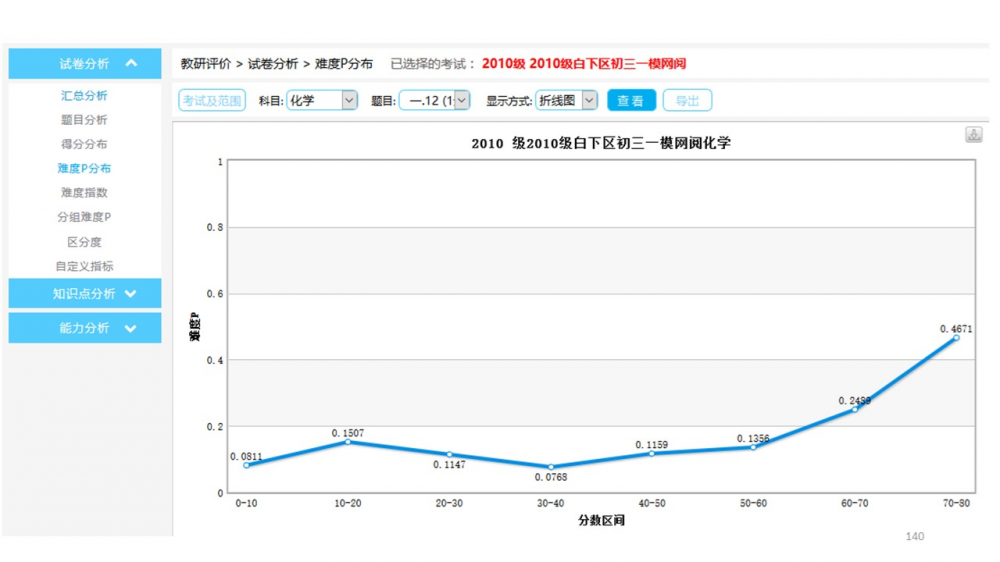Click the chart download icon
The image size is (1000, 562).
coord(973,135)
